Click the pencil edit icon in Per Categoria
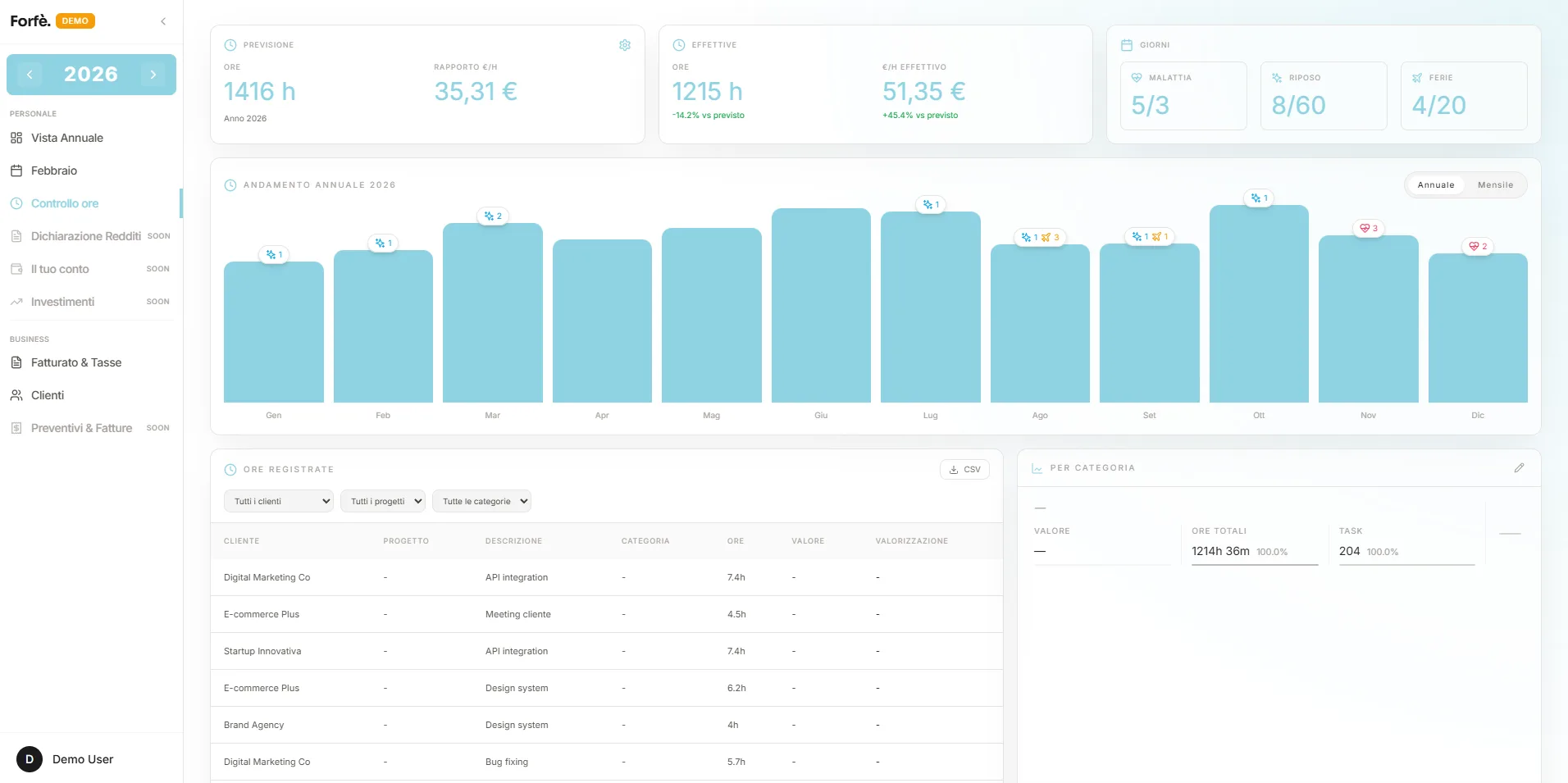The height and width of the screenshot is (783, 1568). pos(1519,468)
